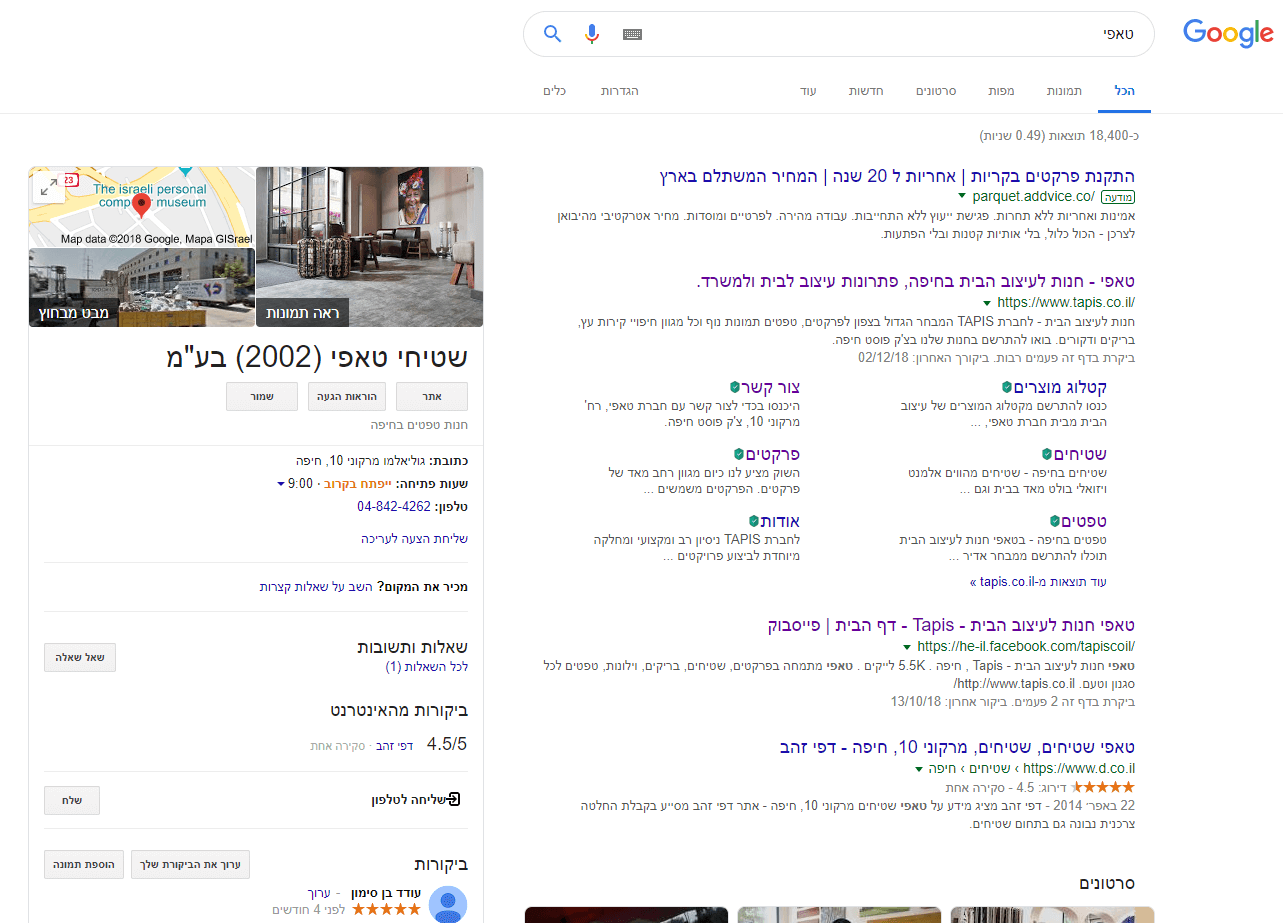The height and width of the screenshot is (923, 1283).
Task: Click the orange review stars in knowledge panel
Action: (386, 909)
